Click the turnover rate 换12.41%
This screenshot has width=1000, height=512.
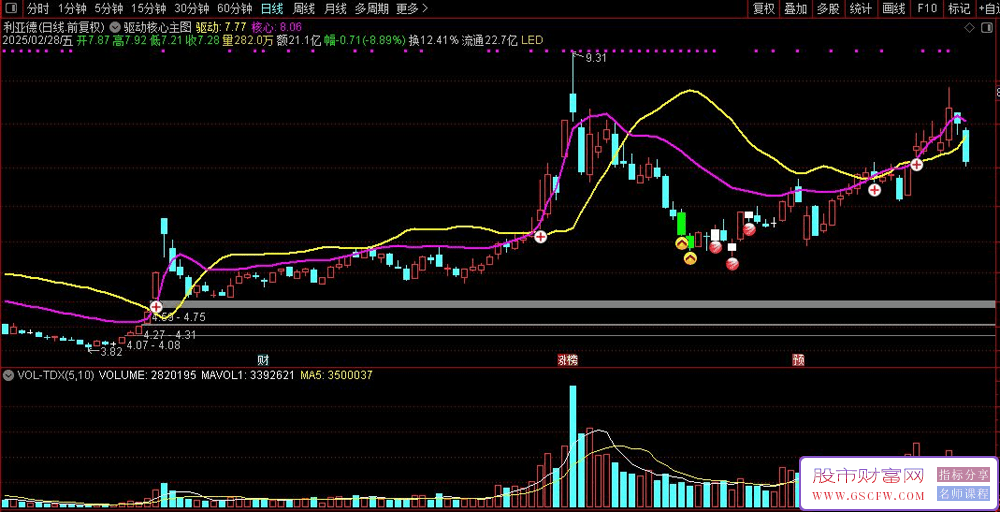coord(434,40)
